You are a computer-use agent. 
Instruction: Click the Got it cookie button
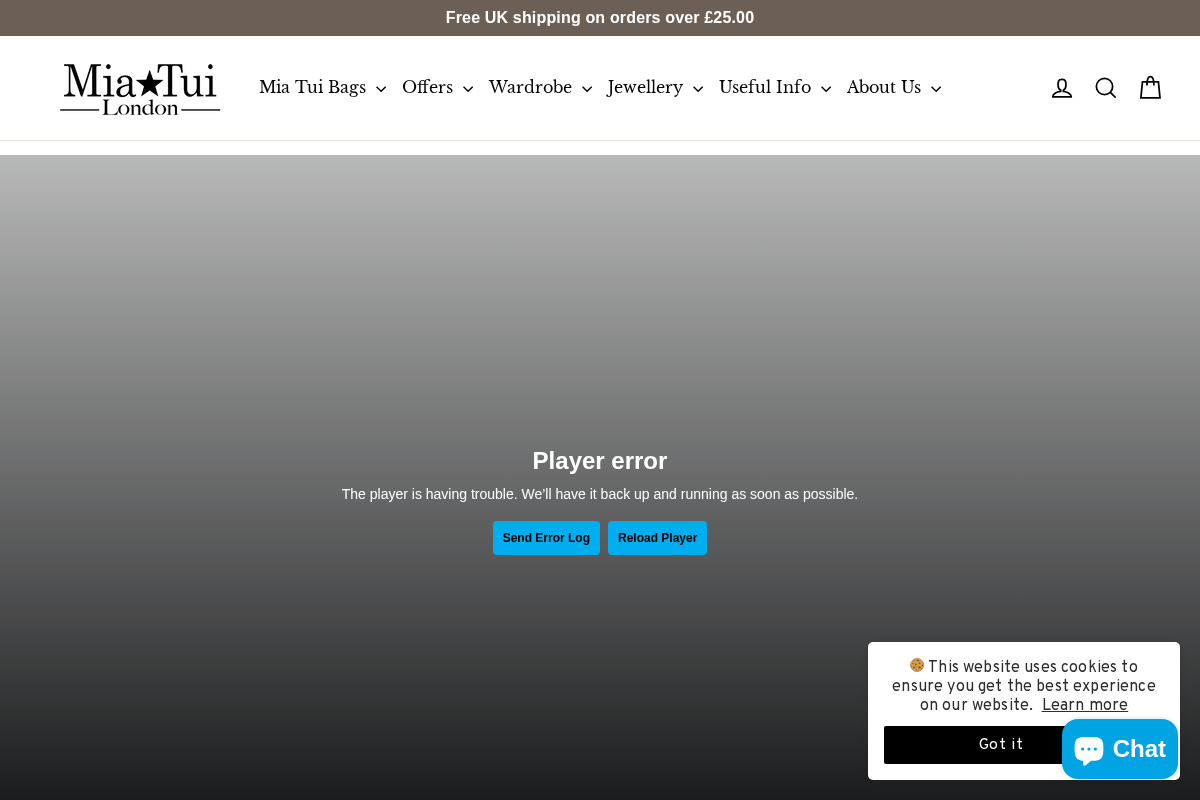tap(1000, 744)
